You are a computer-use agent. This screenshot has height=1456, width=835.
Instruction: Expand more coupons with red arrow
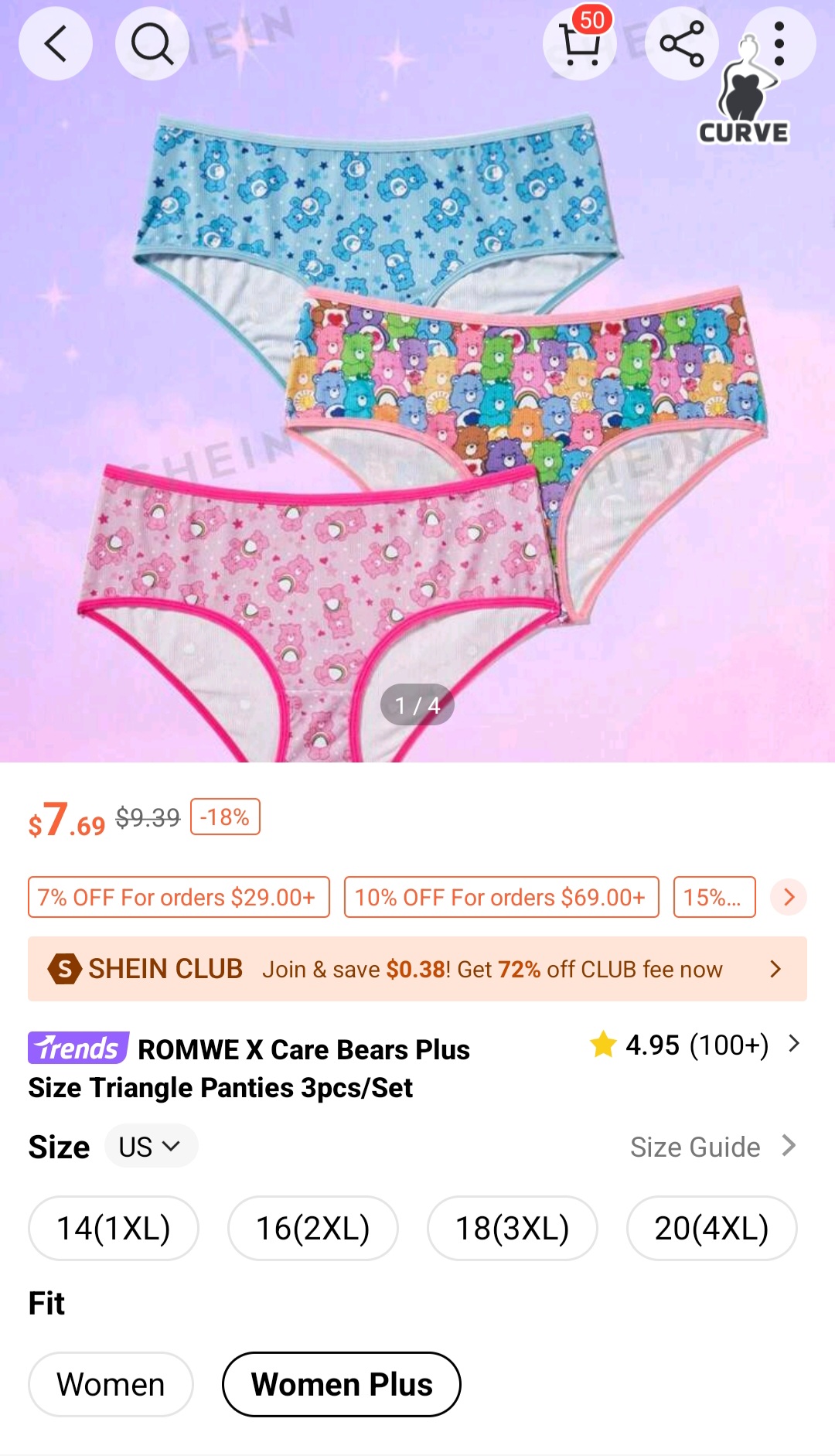pyautogui.click(x=789, y=897)
